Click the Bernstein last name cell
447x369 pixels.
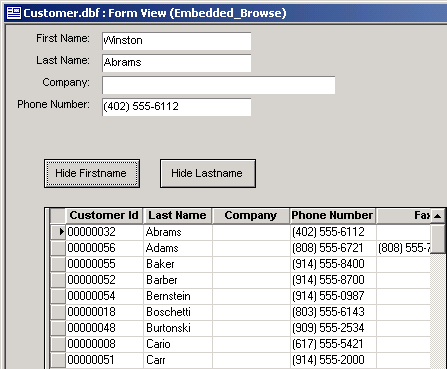pos(178,296)
